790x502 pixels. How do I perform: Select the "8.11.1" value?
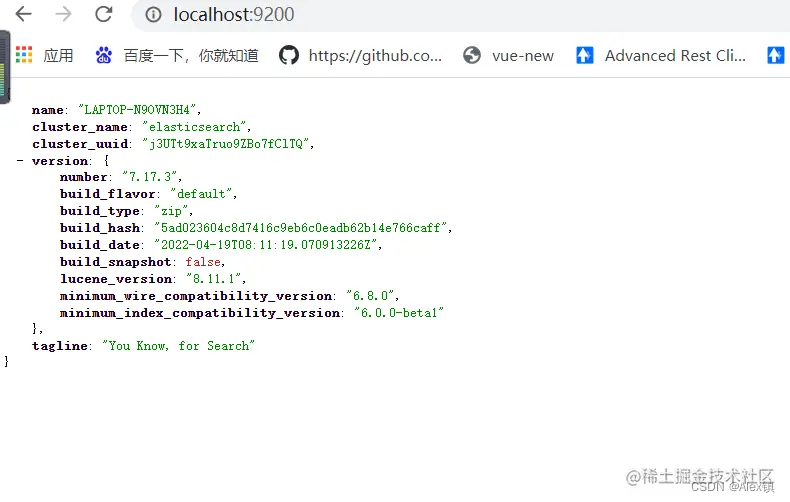(x=214, y=279)
